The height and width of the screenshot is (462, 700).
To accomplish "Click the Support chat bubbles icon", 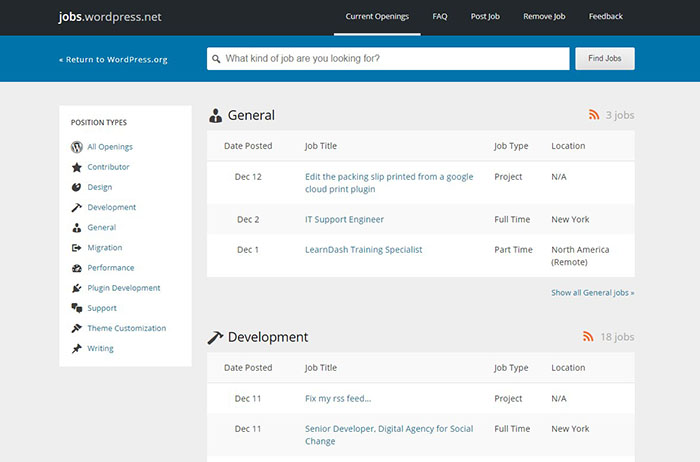I will coord(77,308).
